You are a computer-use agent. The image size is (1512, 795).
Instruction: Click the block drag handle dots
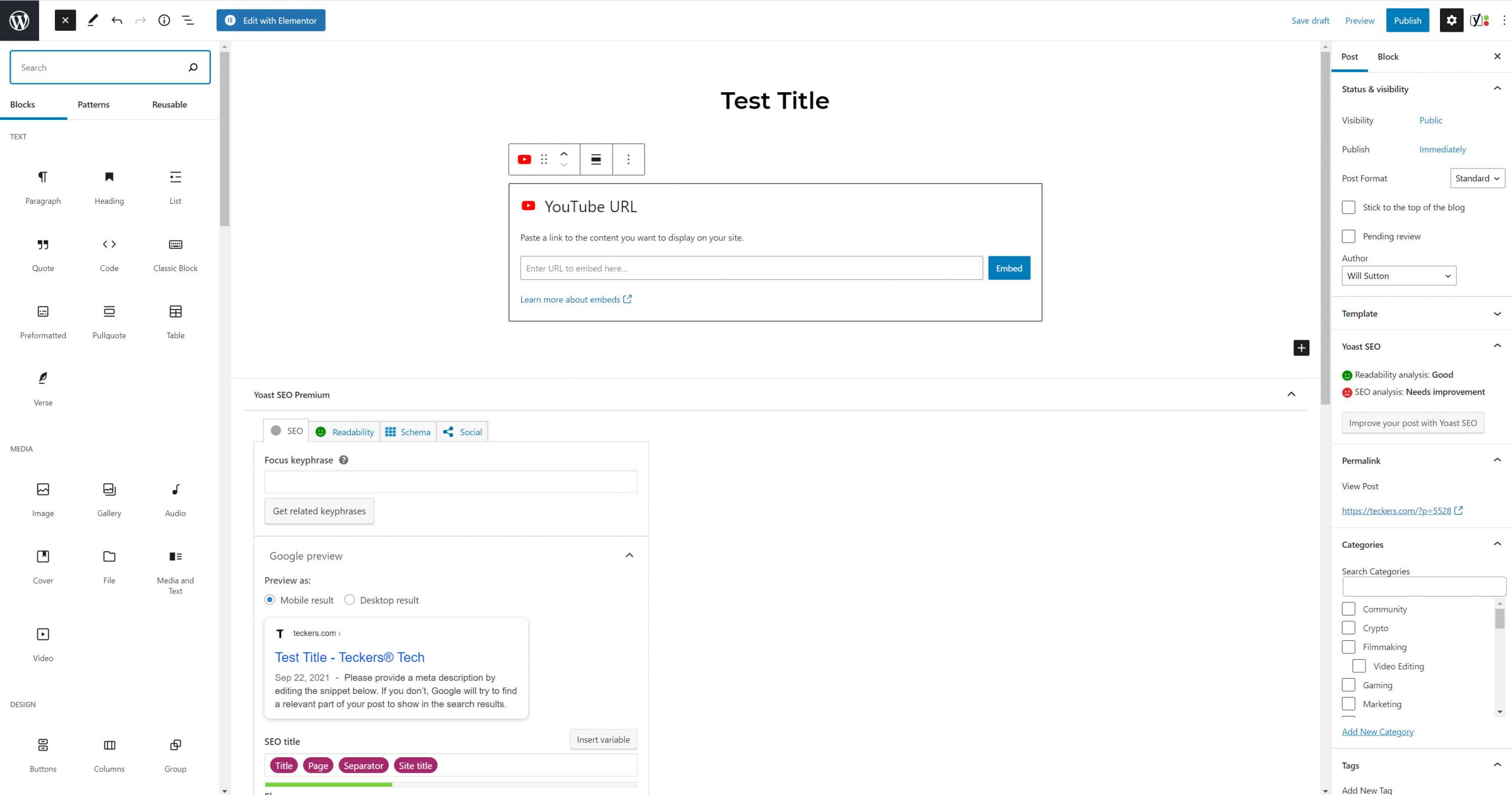coord(544,159)
